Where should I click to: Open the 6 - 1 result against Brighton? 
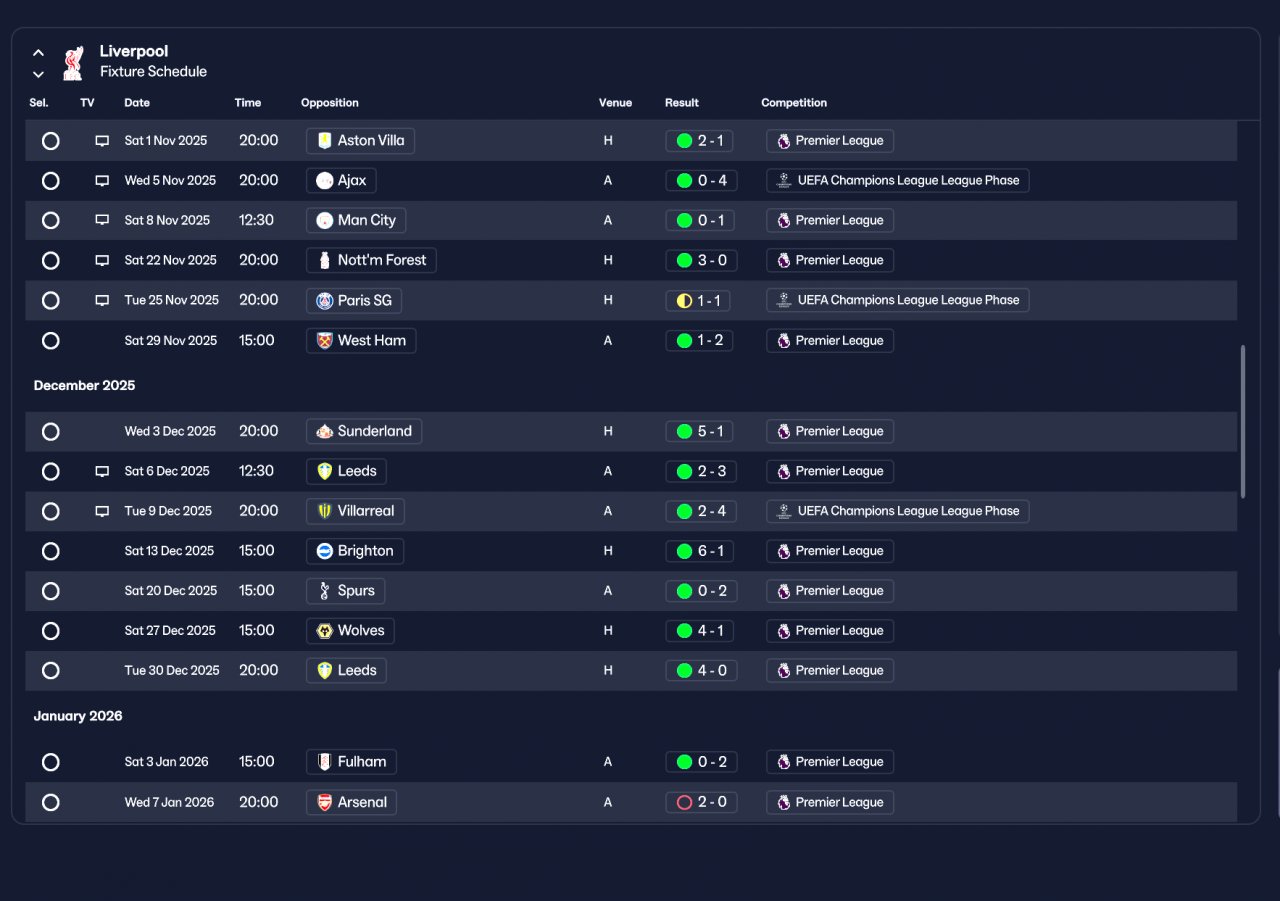700,551
